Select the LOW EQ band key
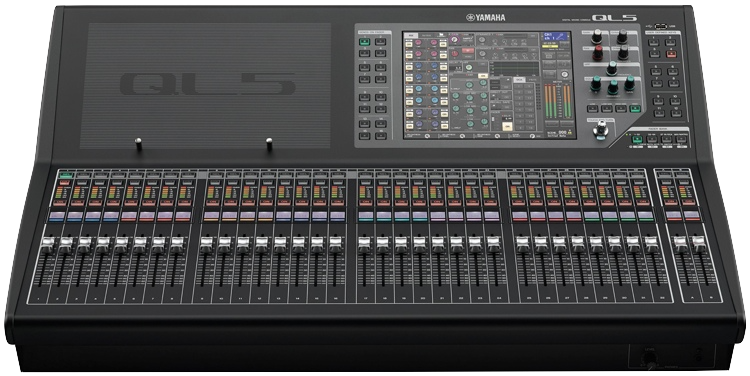Image resolution: width=750 pixels, height=376 pixels. point(593,109)
